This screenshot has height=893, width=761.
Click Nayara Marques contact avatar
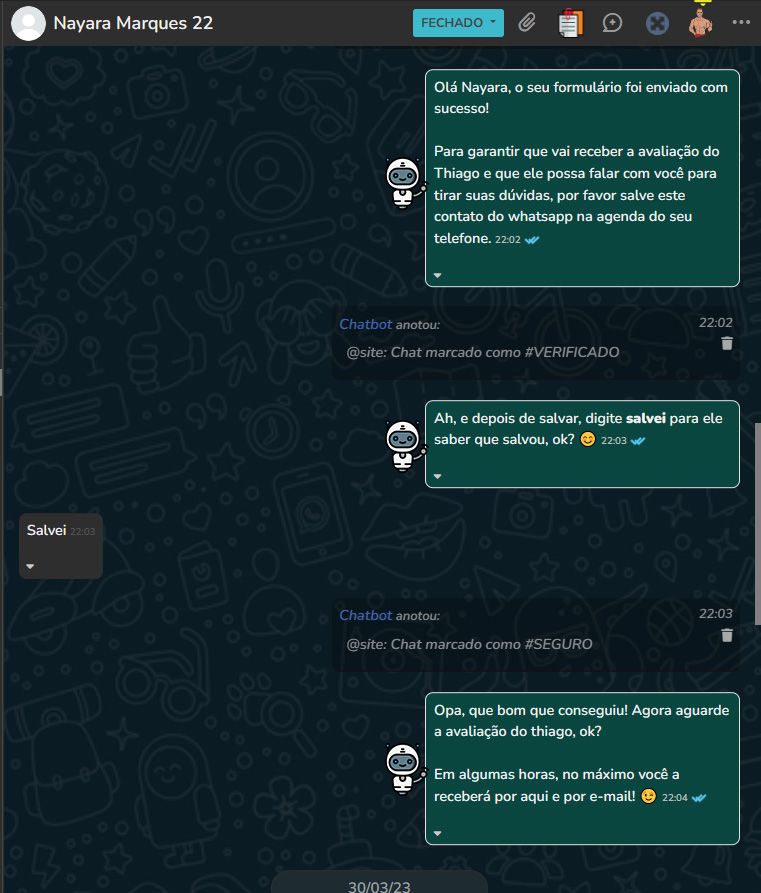point(28,23)
